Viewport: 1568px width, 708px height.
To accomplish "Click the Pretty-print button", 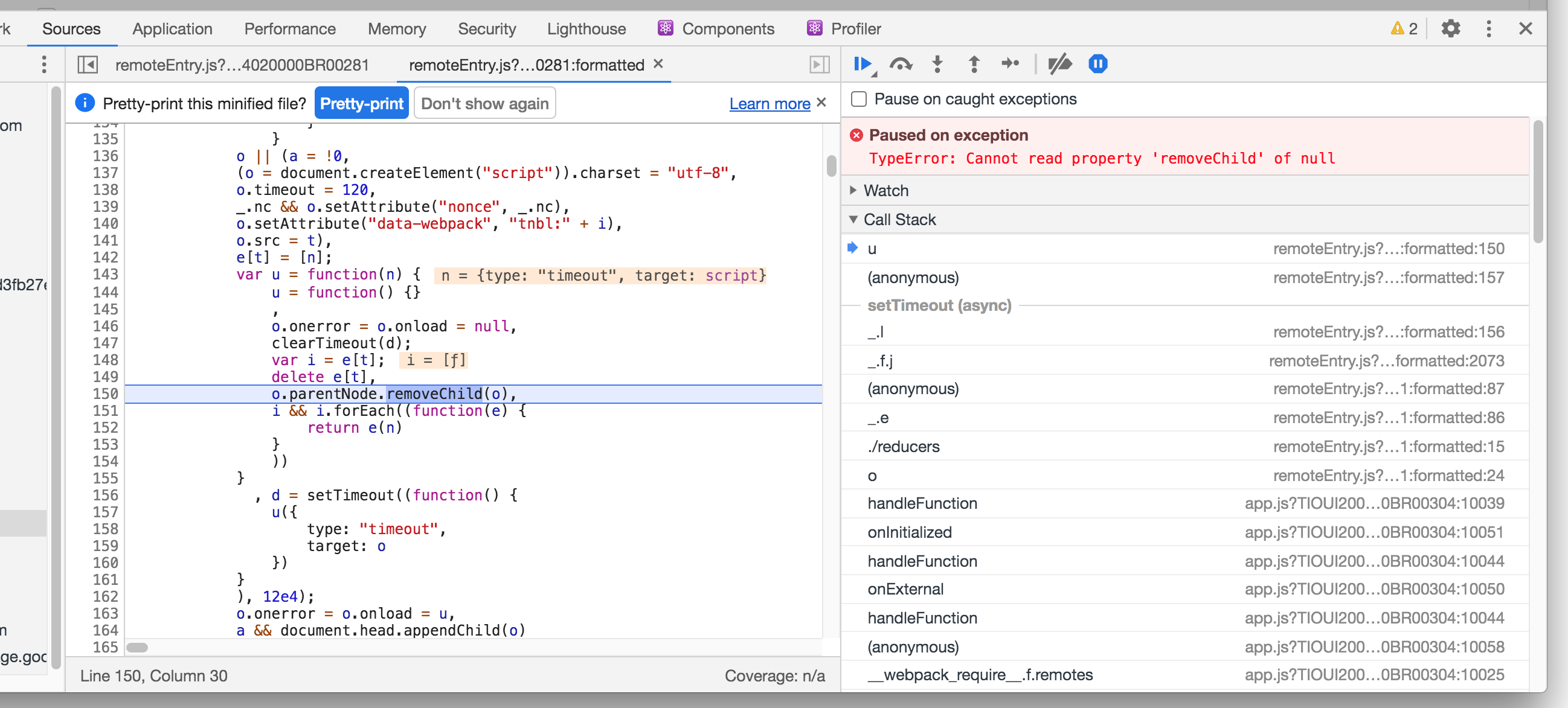I will tap(362, 103).
